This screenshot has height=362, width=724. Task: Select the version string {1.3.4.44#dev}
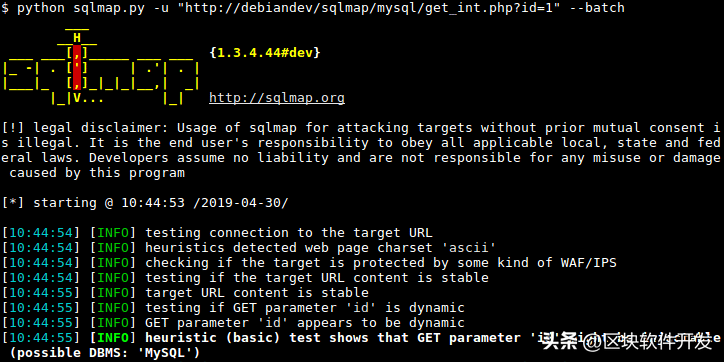[265, 53]
